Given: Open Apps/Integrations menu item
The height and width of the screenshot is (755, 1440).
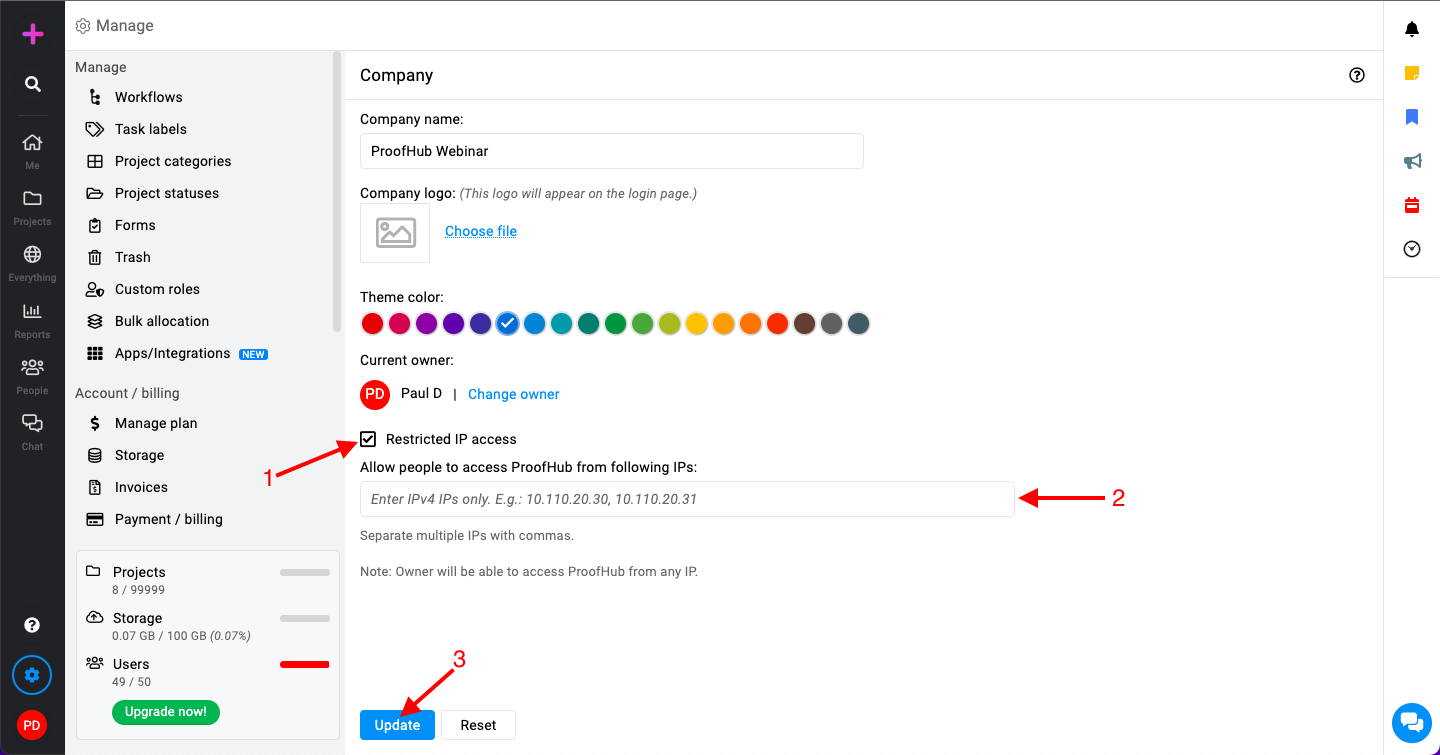Looking at the screenshot, I should (x=173, y=353).
